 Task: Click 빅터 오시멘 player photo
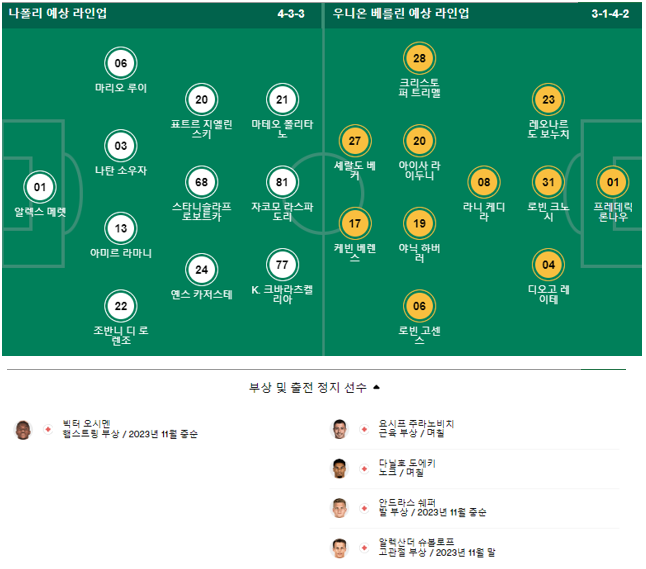(x=23, y=430)
